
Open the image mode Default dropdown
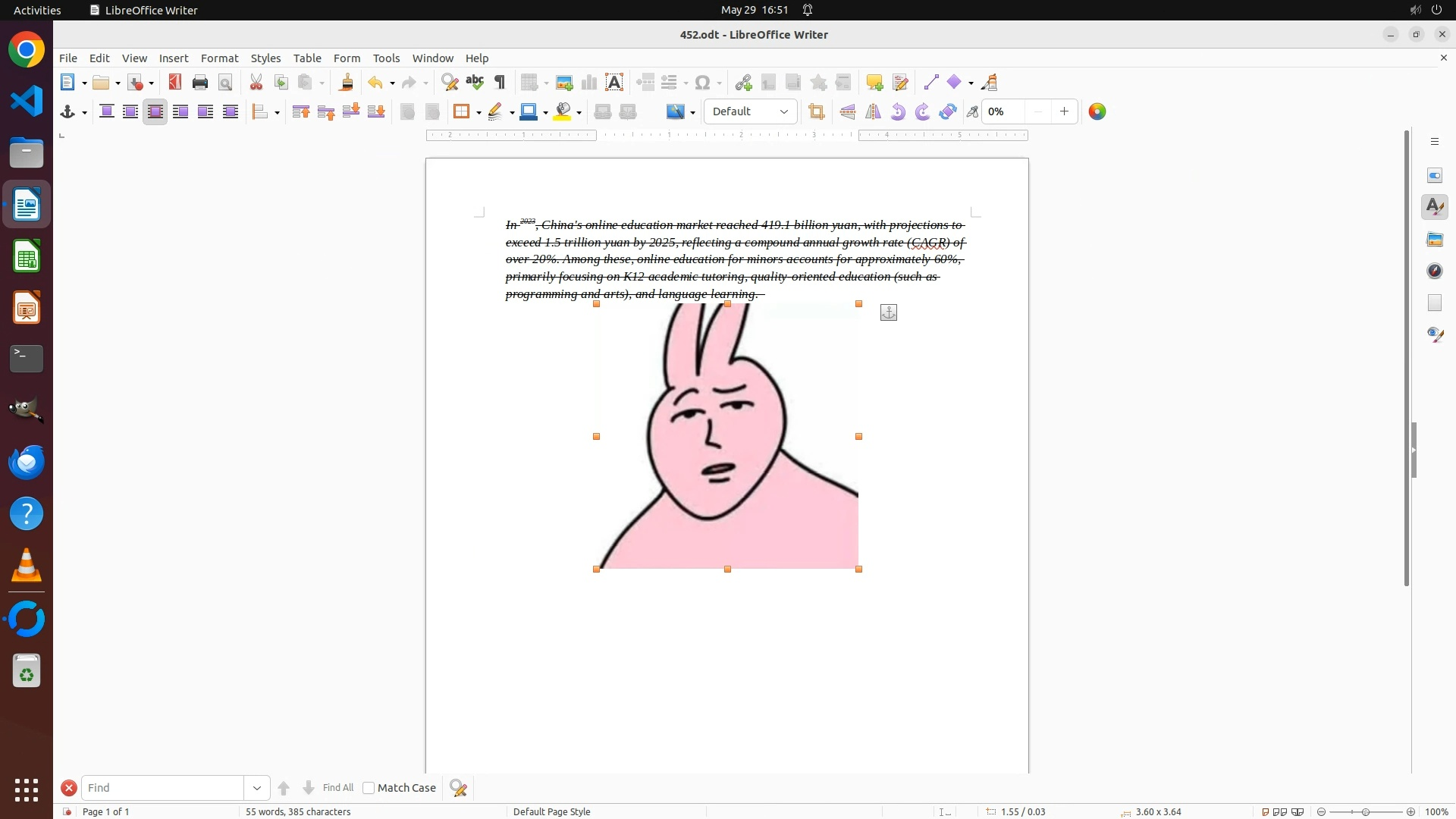[x=750, y=112]
